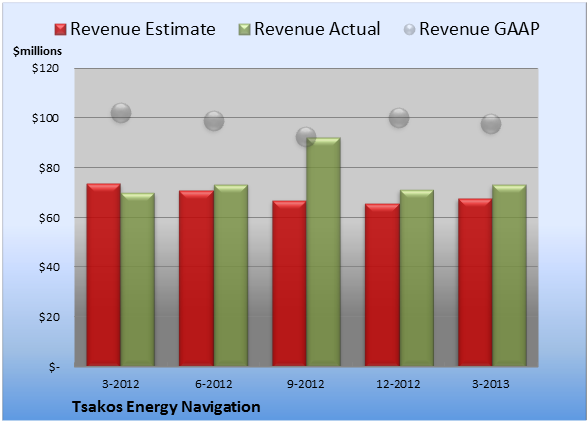Select the 'Revenue Estimate' legend label
The width and height of the screenshot is (588, 422).
(143, 29)
